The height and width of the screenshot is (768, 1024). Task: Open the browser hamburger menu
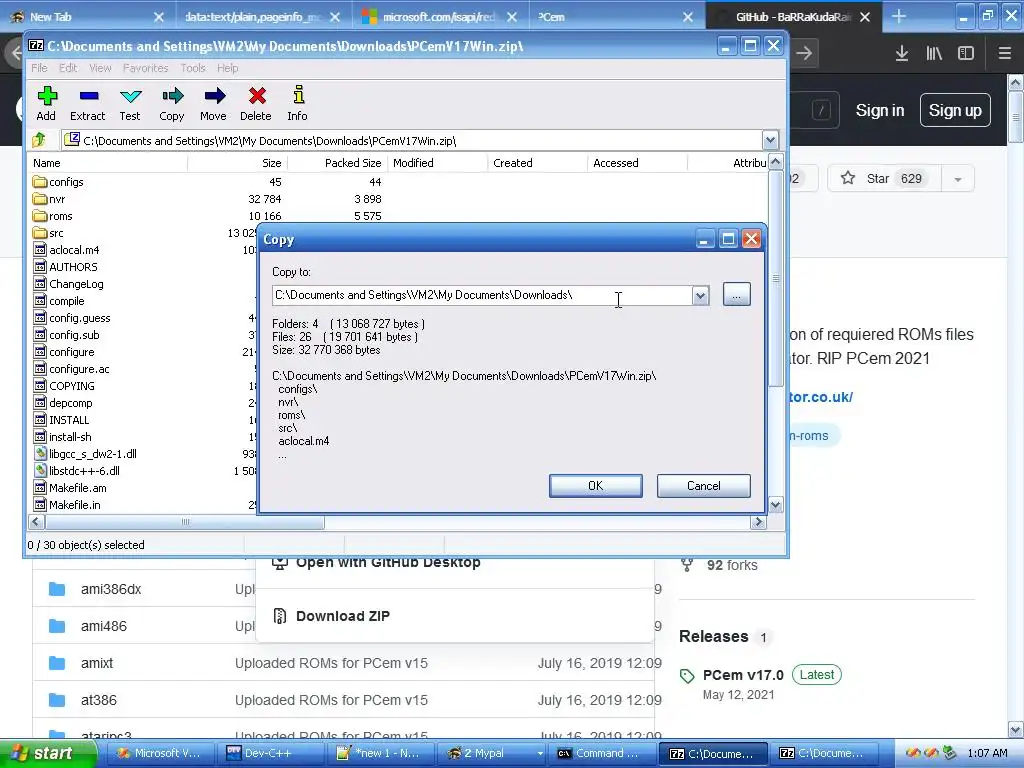[1004, 53]
